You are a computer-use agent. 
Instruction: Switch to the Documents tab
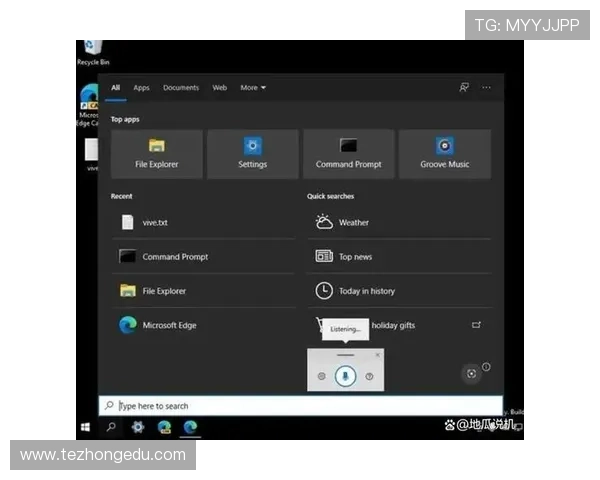click(181, 88)
